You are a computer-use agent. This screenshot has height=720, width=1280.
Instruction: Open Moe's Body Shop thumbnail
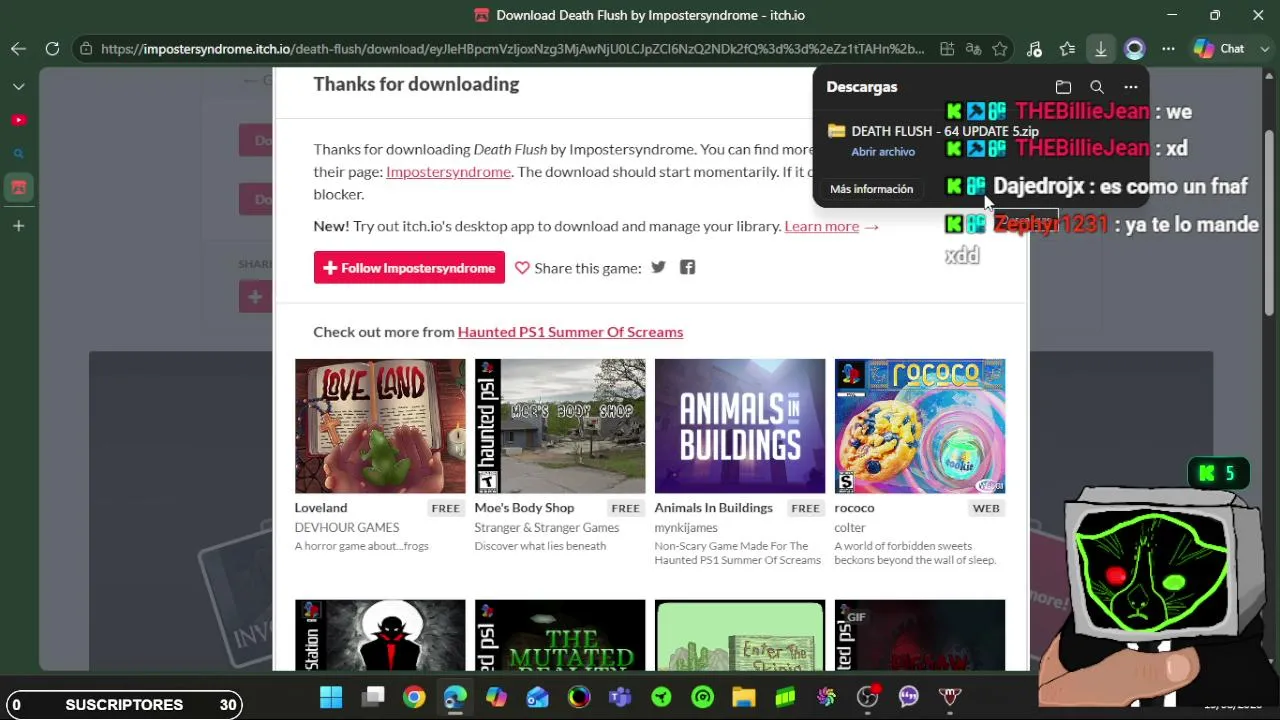560,426
